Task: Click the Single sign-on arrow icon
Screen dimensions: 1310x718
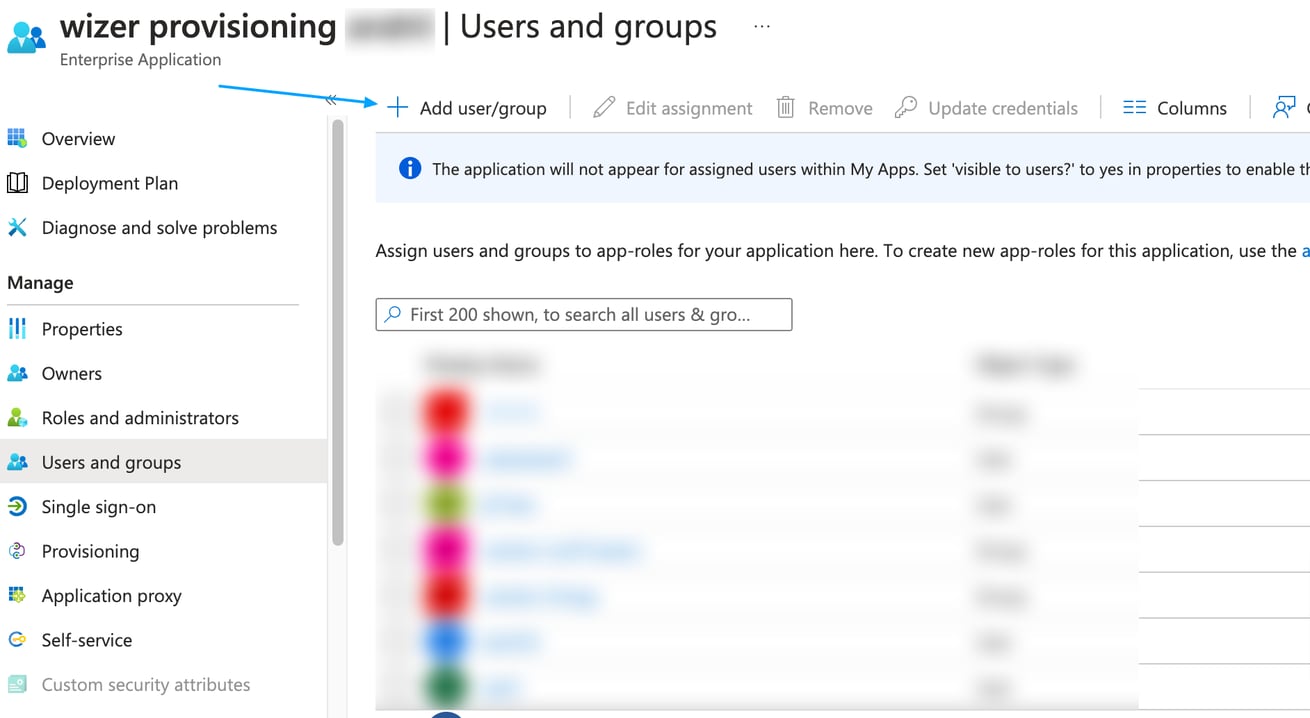Action: click(17, 506)
